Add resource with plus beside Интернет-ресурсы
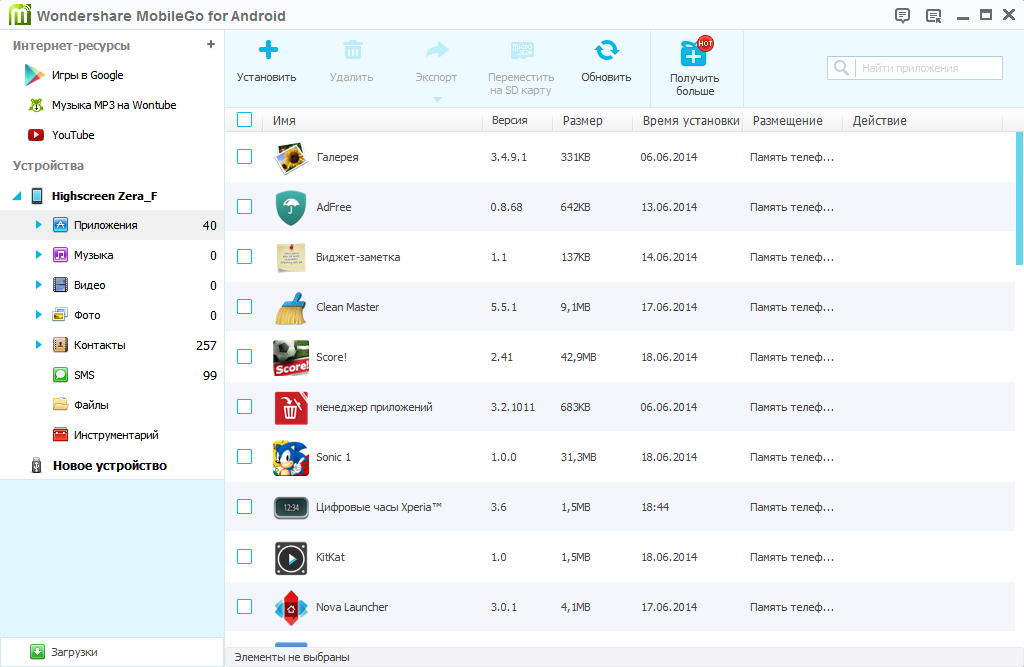The height and width of the screenshot is (667, 1024). 210,45
